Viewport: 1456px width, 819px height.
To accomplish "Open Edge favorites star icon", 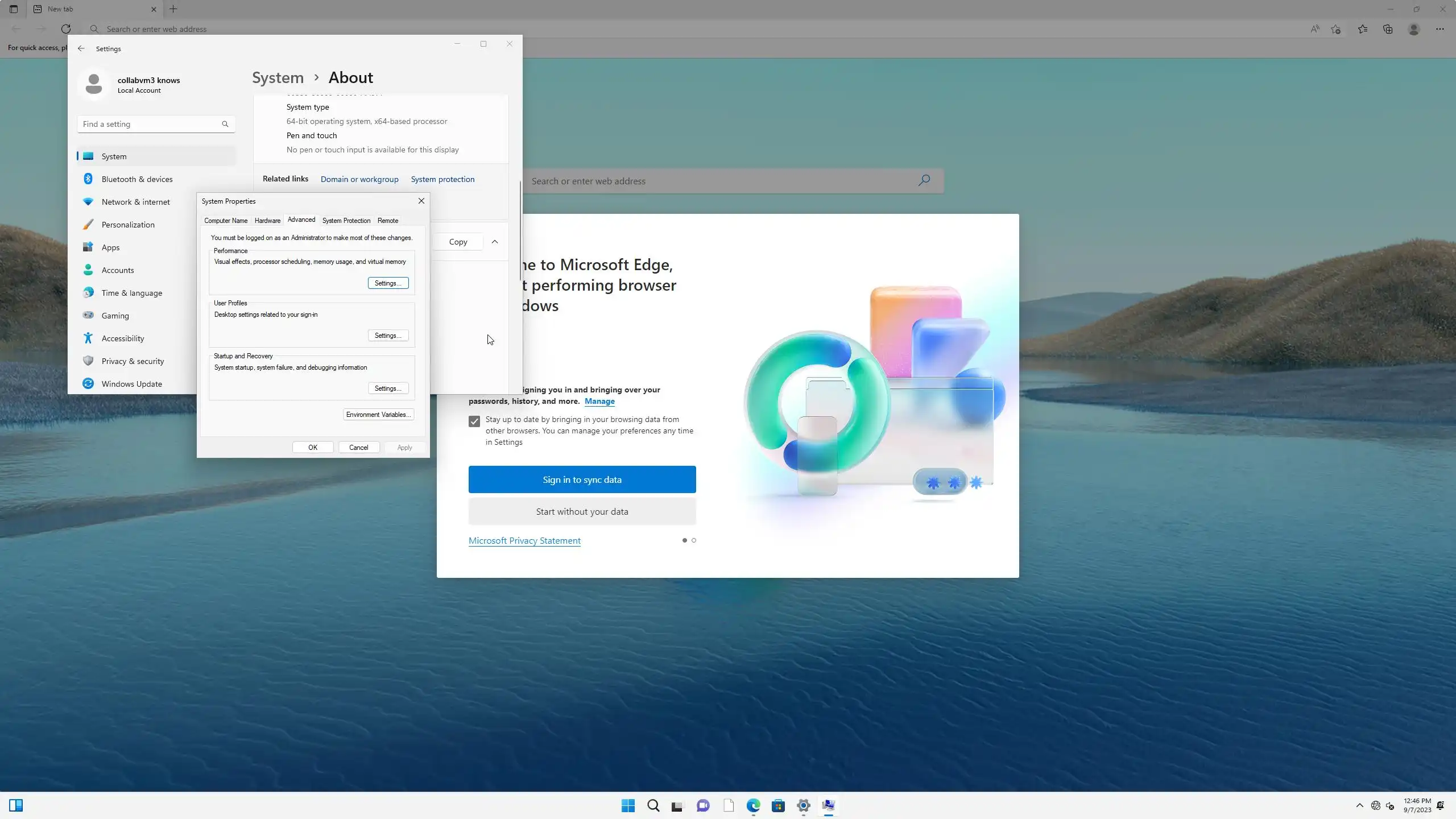I will 1362,29.
